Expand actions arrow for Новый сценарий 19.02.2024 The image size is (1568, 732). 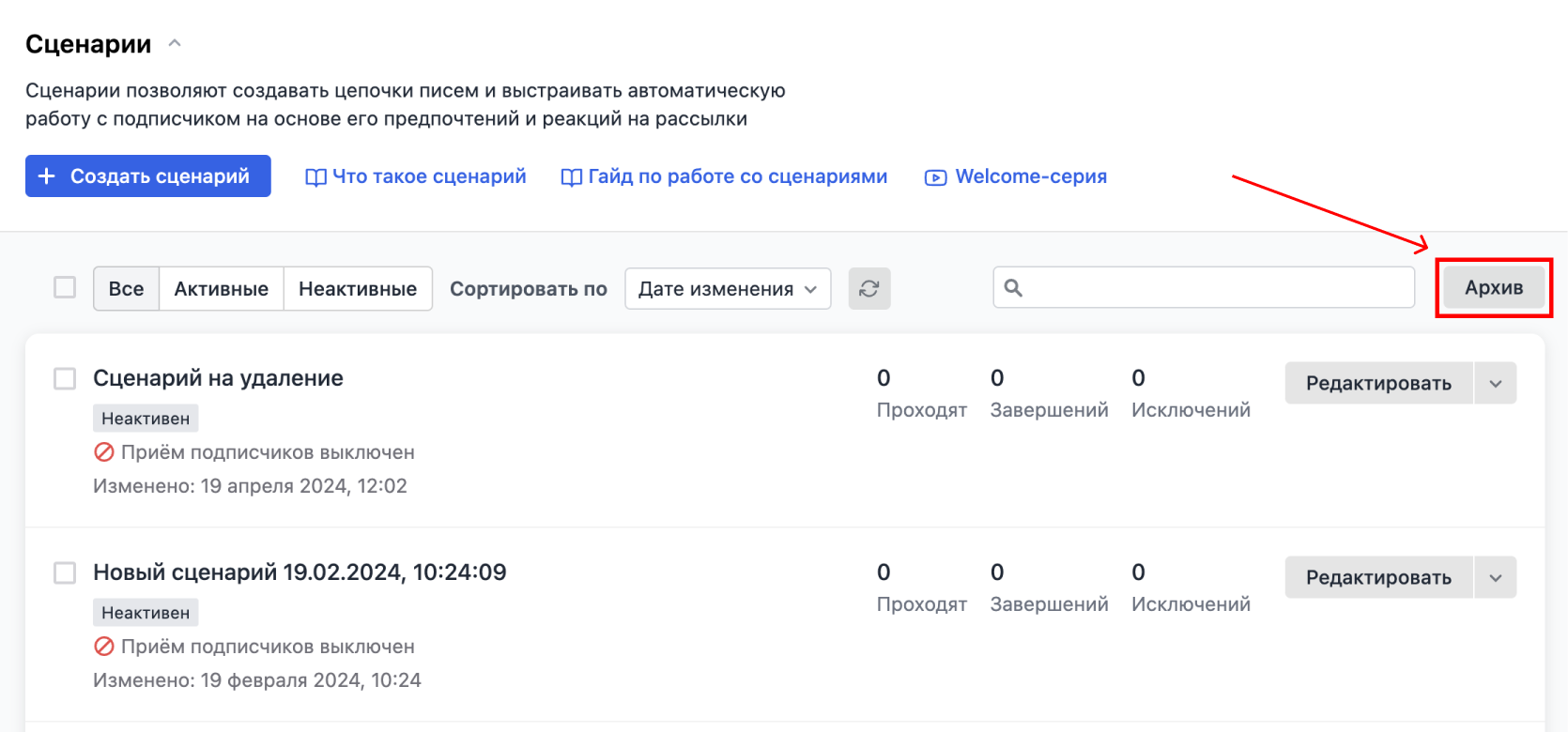tap(1495, 577)
